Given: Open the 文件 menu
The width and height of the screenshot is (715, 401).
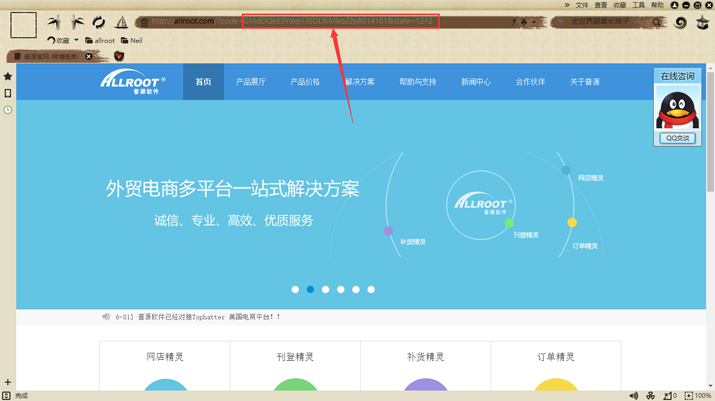Looking at the screenshot, I should [x=582, y=5].
